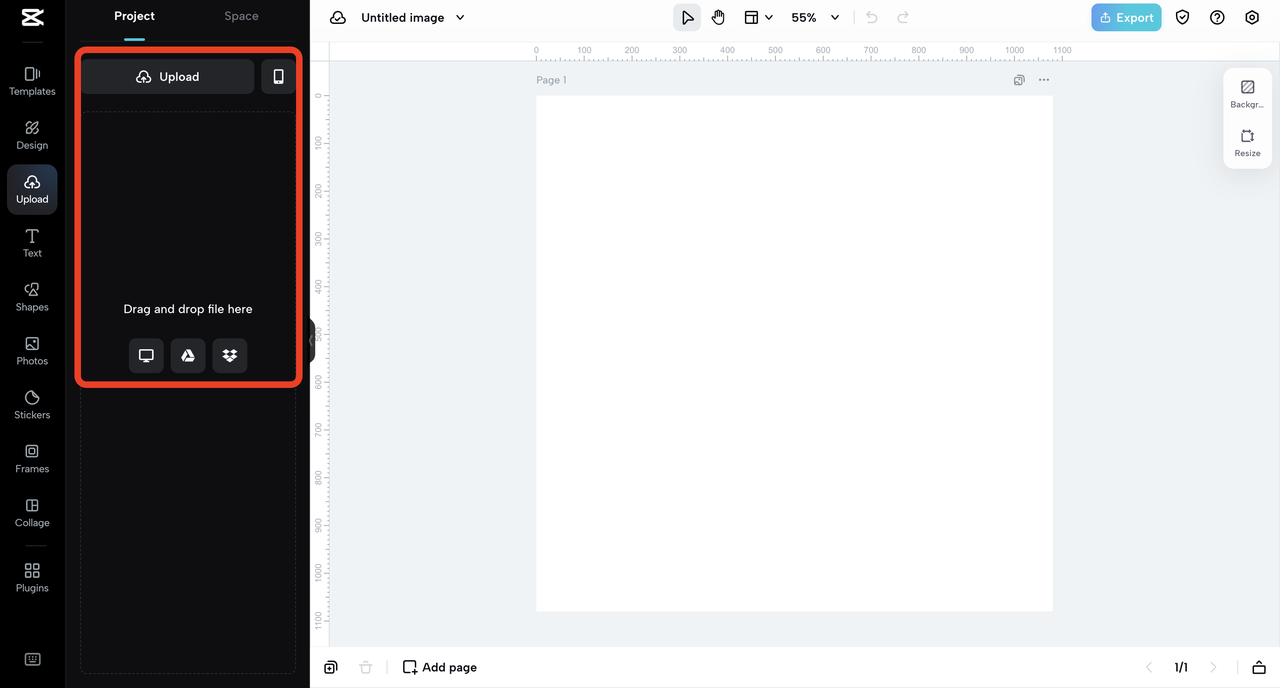This screenshot has height=688, width=1280.
Task: Collapse the side panel handle
Action: pyautogui.click(x=312, y=341)
